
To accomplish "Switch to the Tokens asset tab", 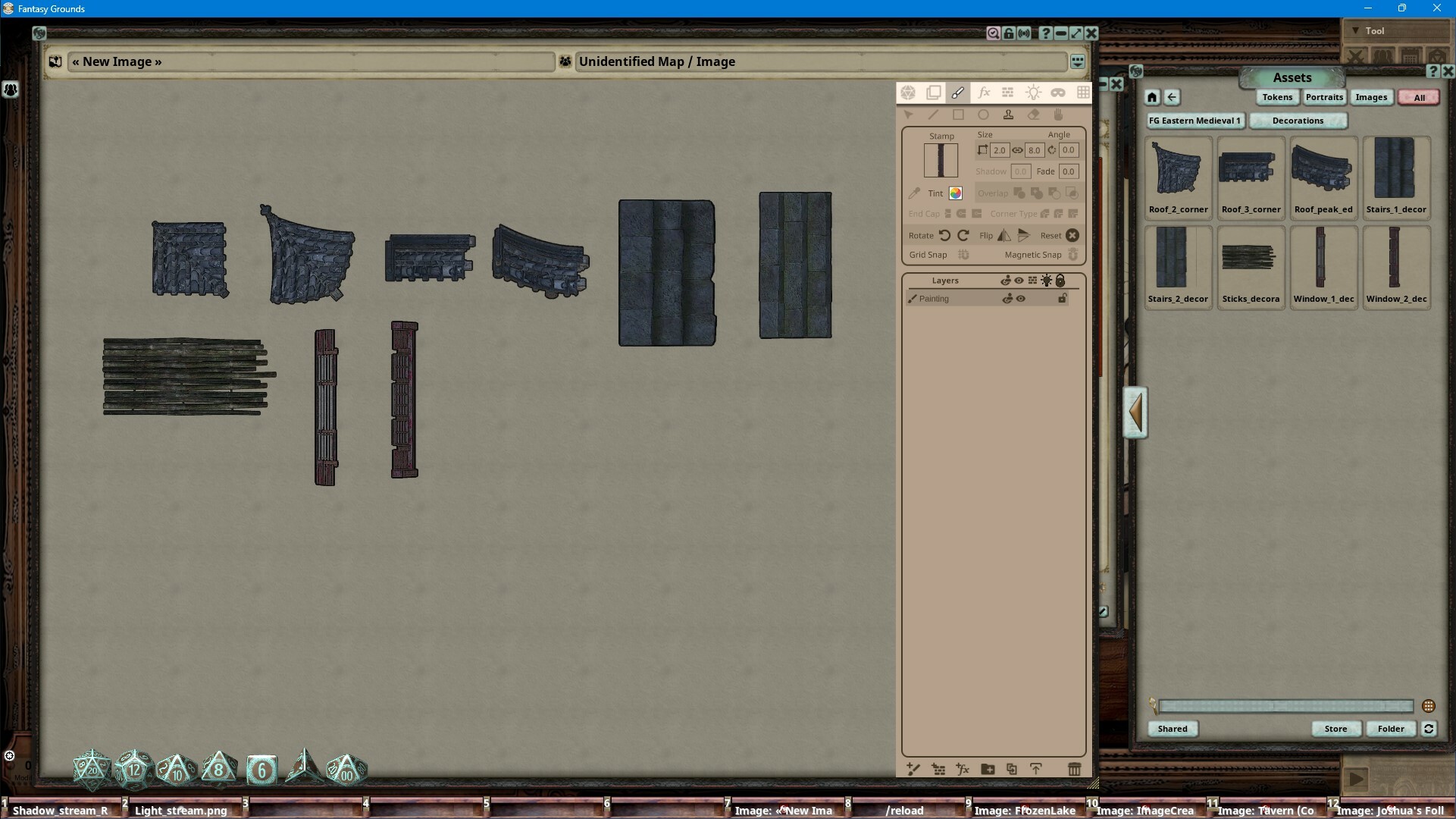I will [x=1277, y=97].
